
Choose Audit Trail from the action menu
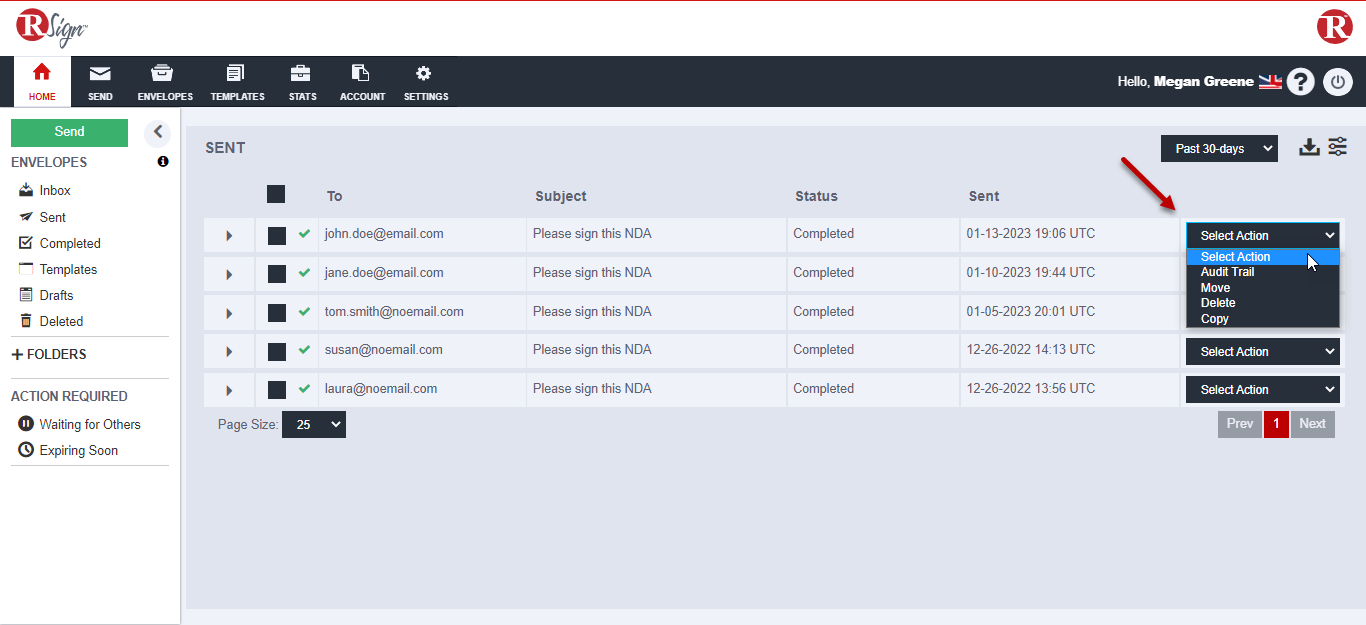1227,272
